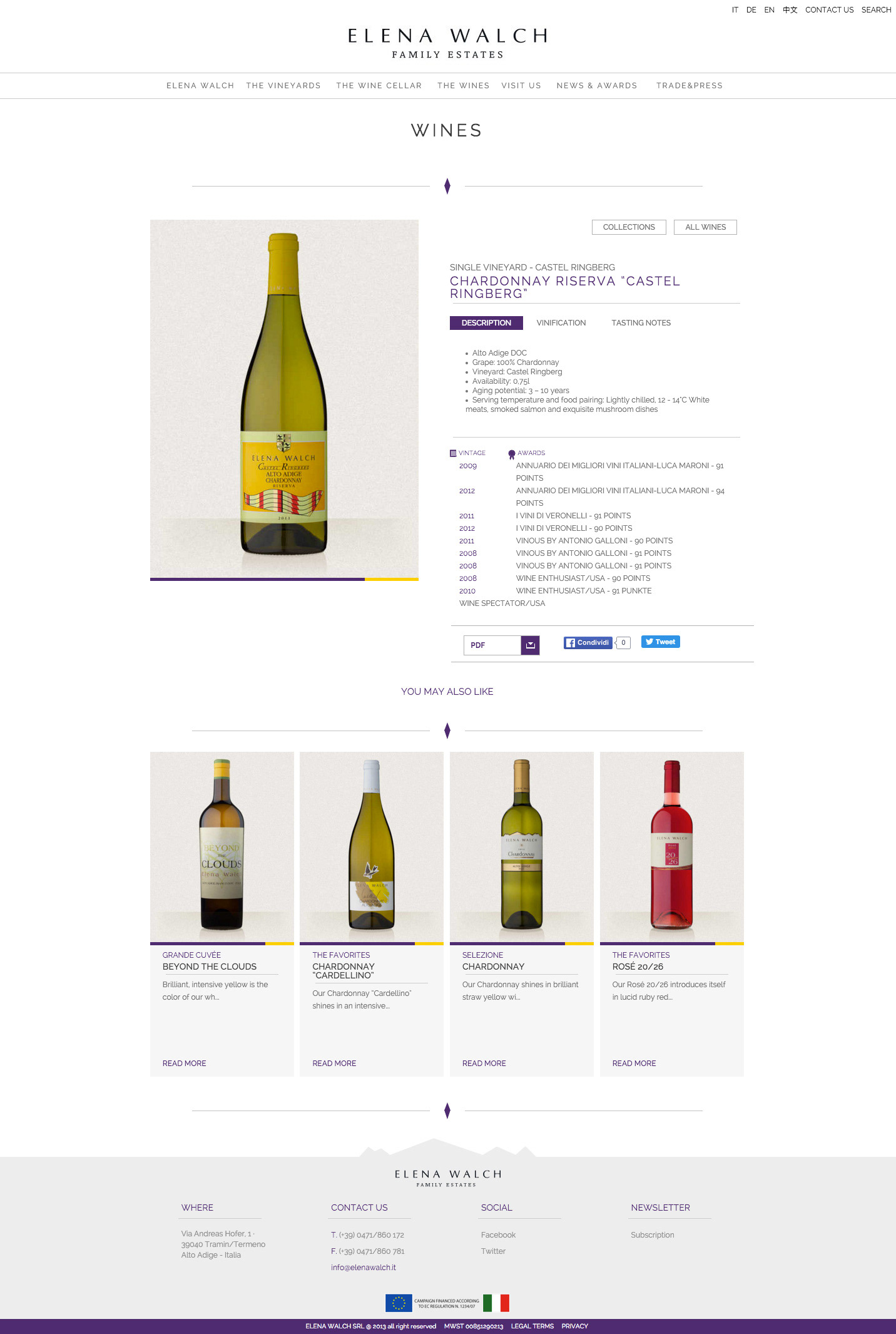Click the PDF envelope download icon
The image size is (896, 1334).
tap(530, 645)
